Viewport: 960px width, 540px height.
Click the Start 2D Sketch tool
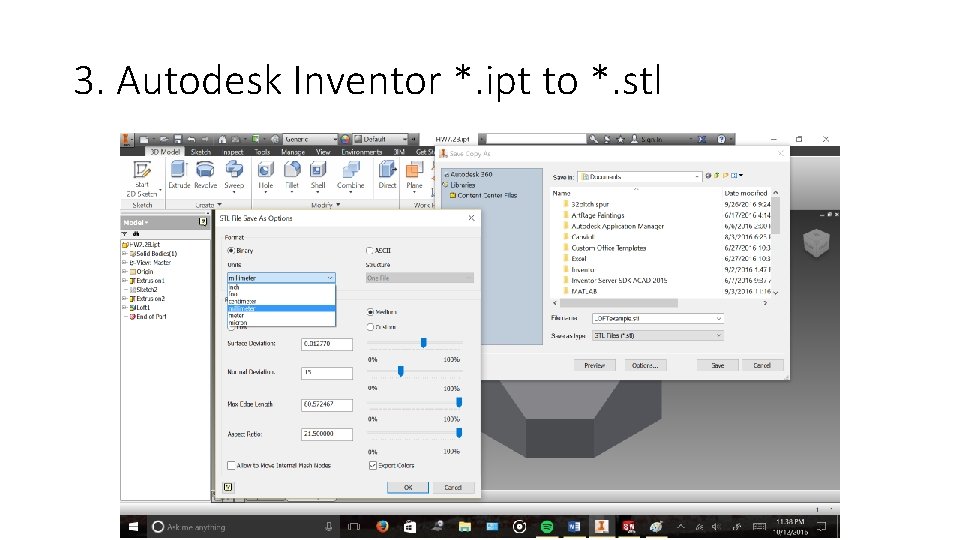tap(142, 178)
